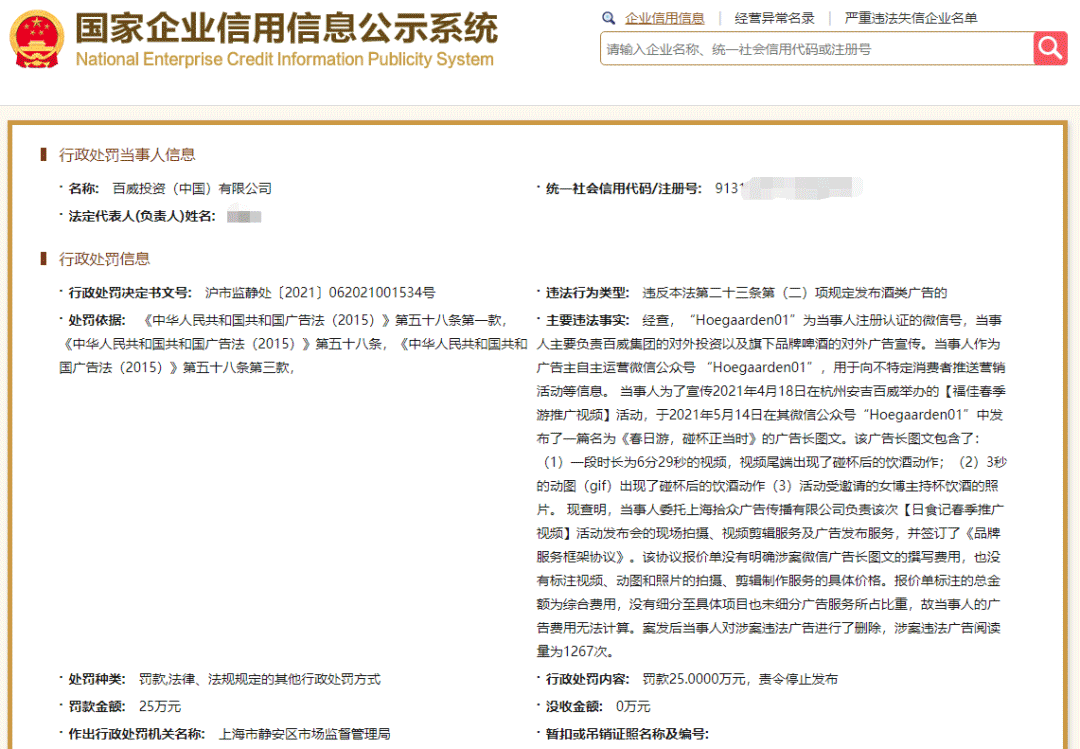The width and height of the screenshot is (1080, 749).
Task: Click the small search icon beside 企业信用信息
Action: click(608, 18)
